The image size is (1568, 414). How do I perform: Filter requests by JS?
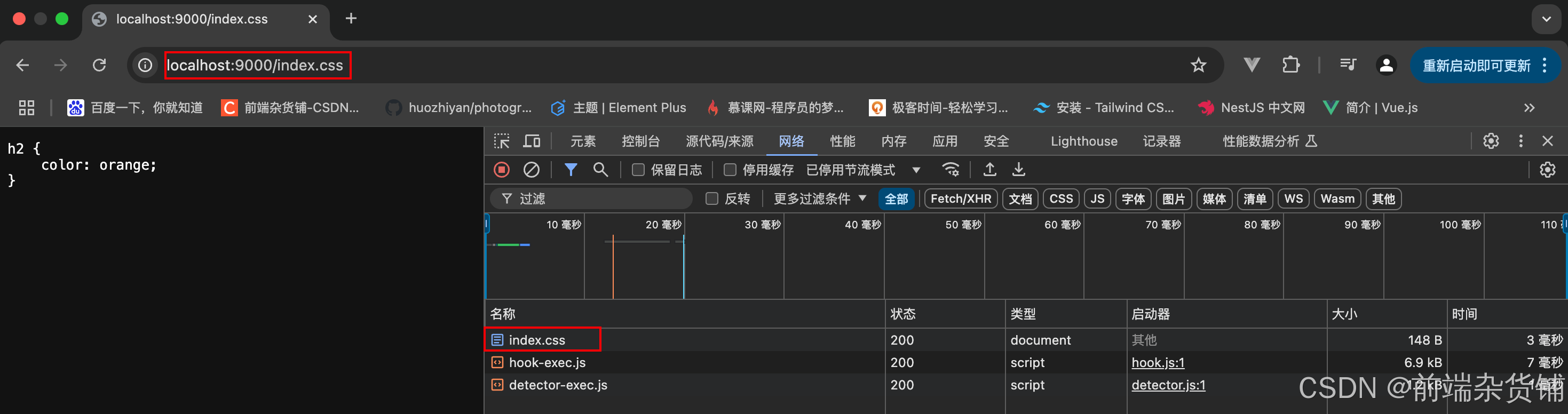click(x=1097, y=198)
